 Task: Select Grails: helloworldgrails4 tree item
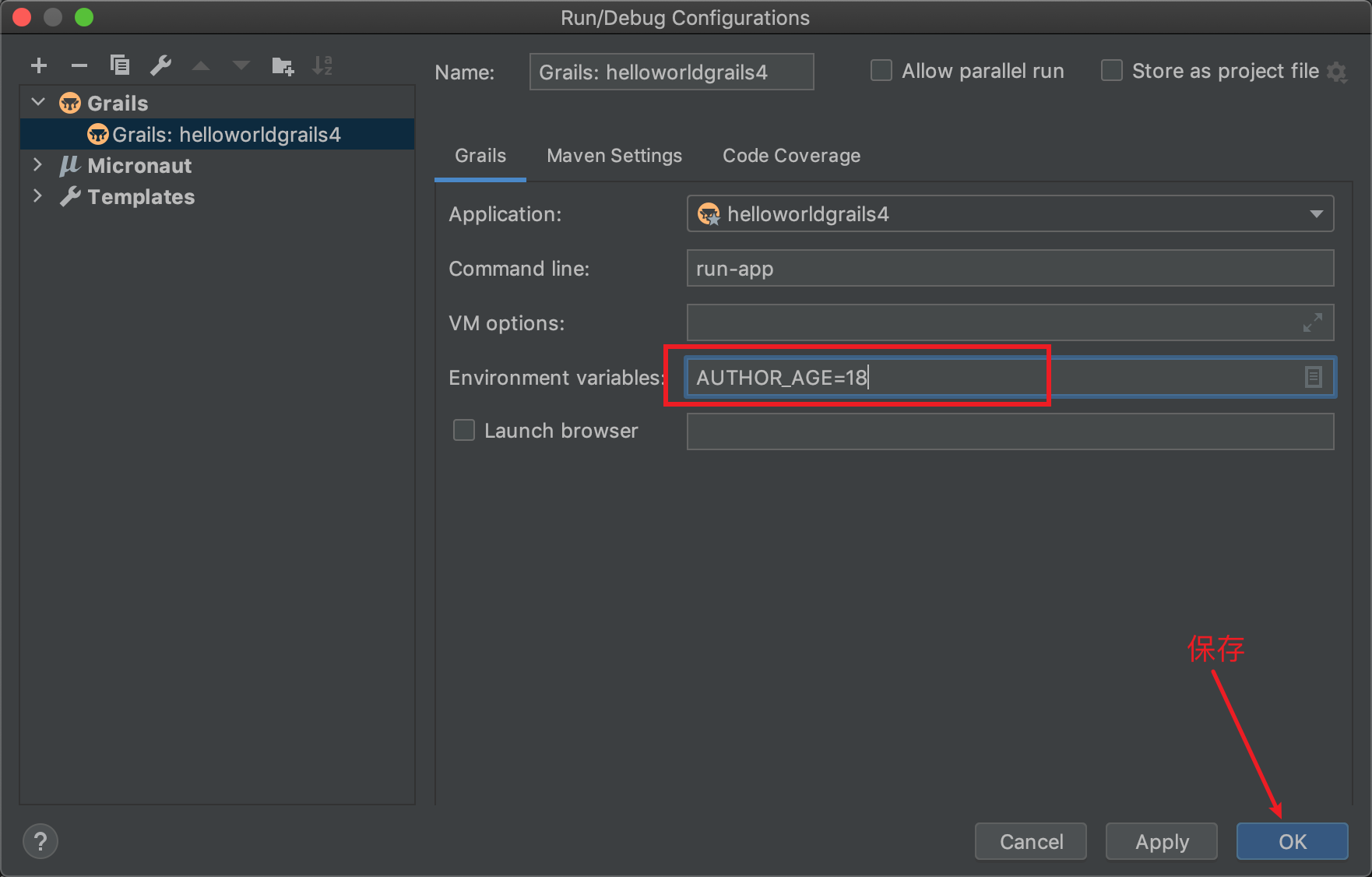[217, 134]
